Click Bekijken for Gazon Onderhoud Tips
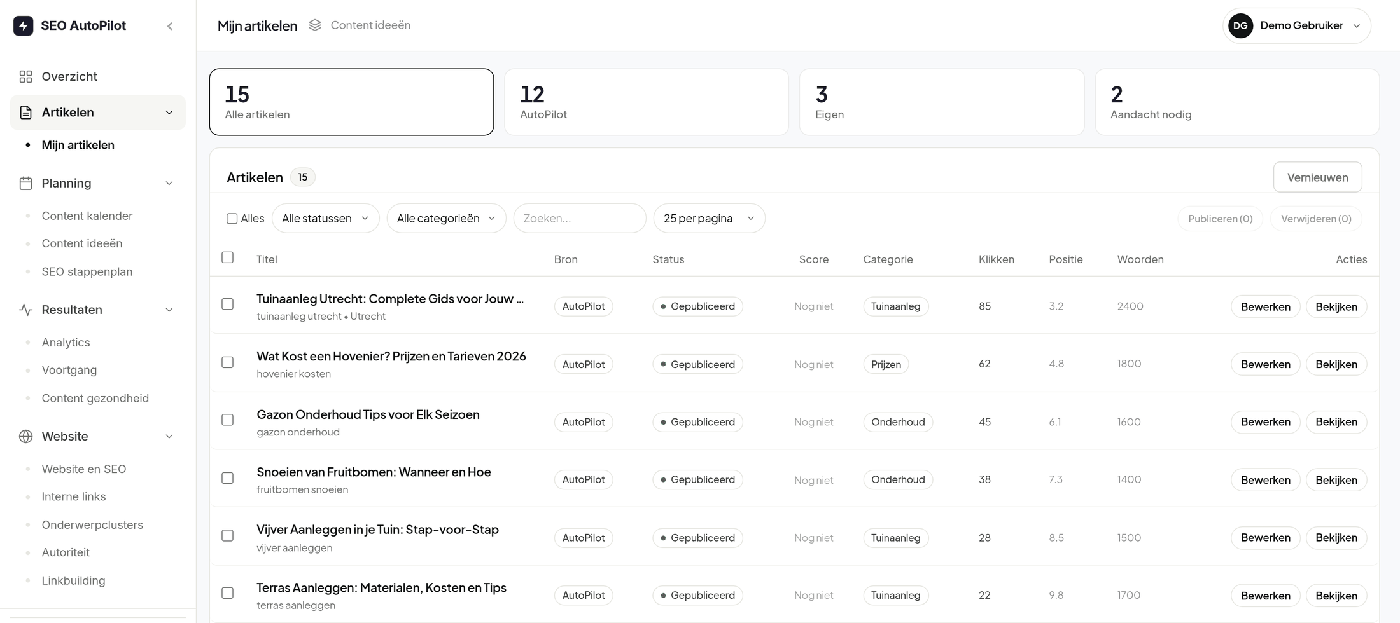This screenshot has width=1400, height=623. coord(1336,422)
